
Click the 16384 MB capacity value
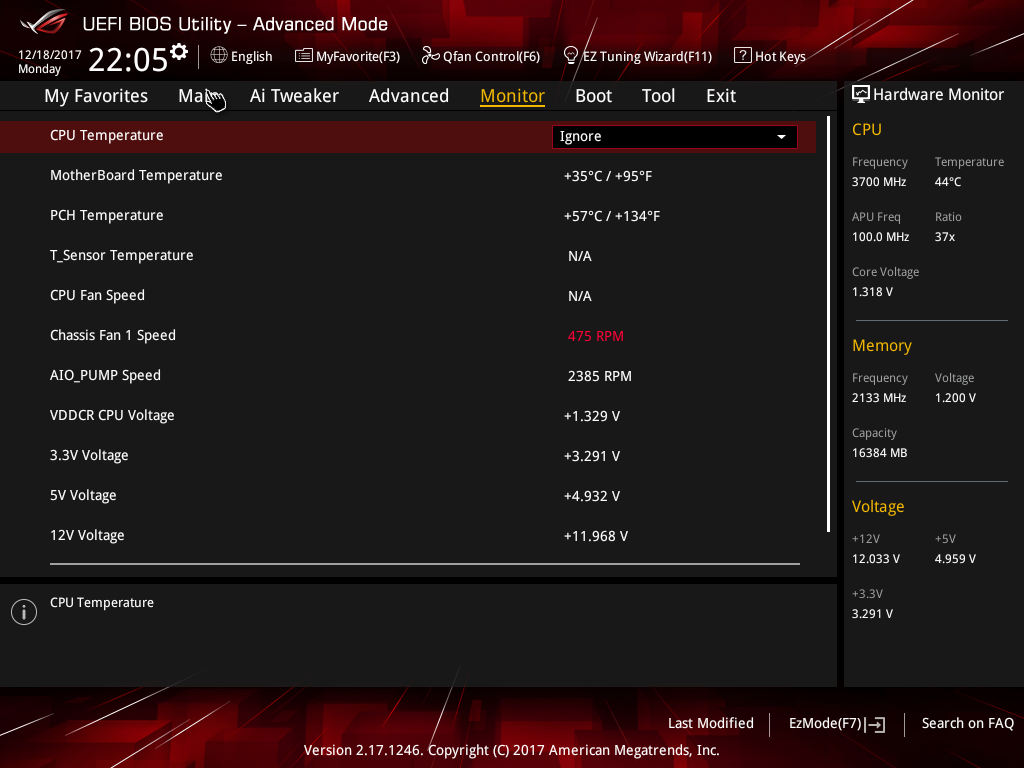(880, 453)
